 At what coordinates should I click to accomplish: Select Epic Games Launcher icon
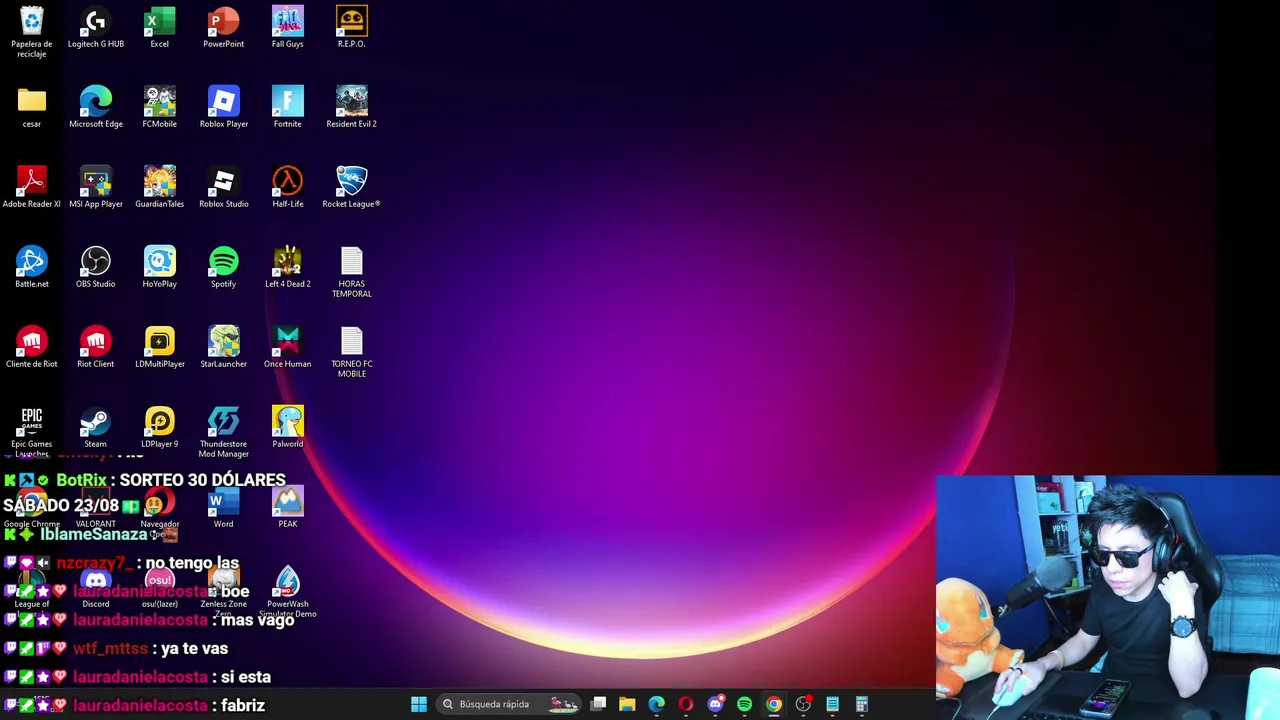(32, 432)
